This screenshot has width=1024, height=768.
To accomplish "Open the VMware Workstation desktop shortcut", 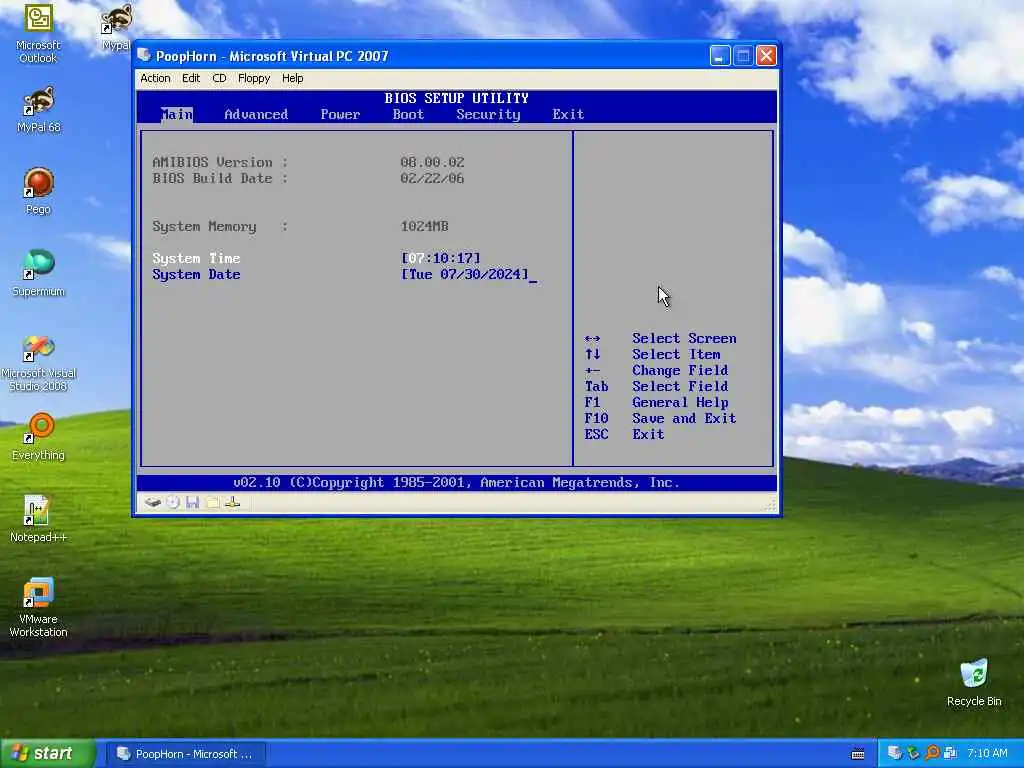I will coord(38,607).
